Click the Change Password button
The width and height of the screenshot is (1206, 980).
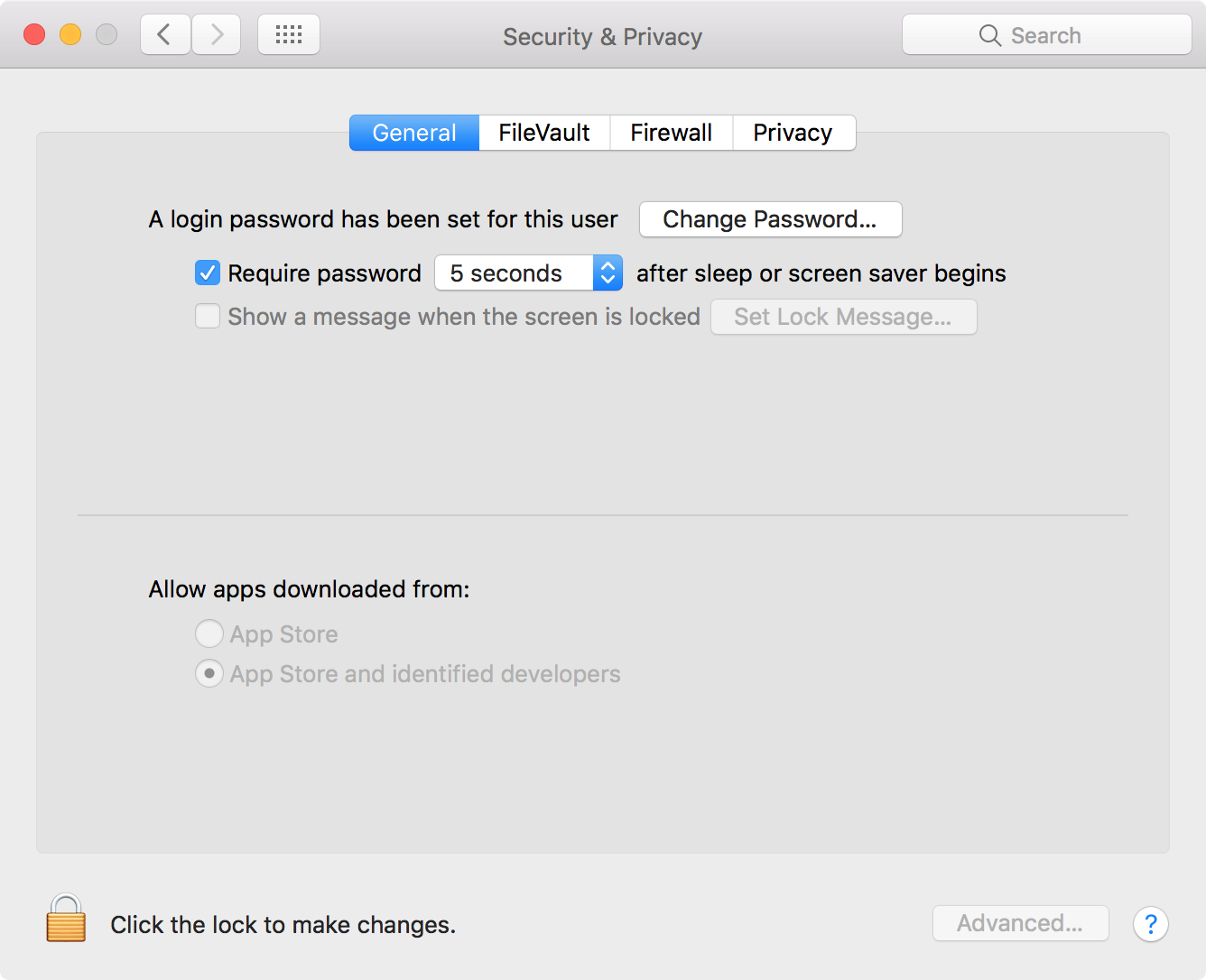tap(771, 219)
